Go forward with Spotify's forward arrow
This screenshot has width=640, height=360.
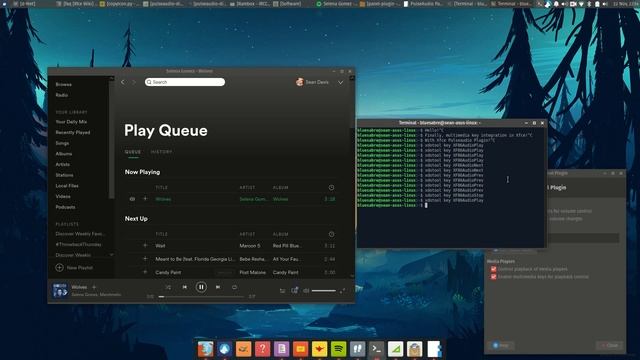[133, 82]
